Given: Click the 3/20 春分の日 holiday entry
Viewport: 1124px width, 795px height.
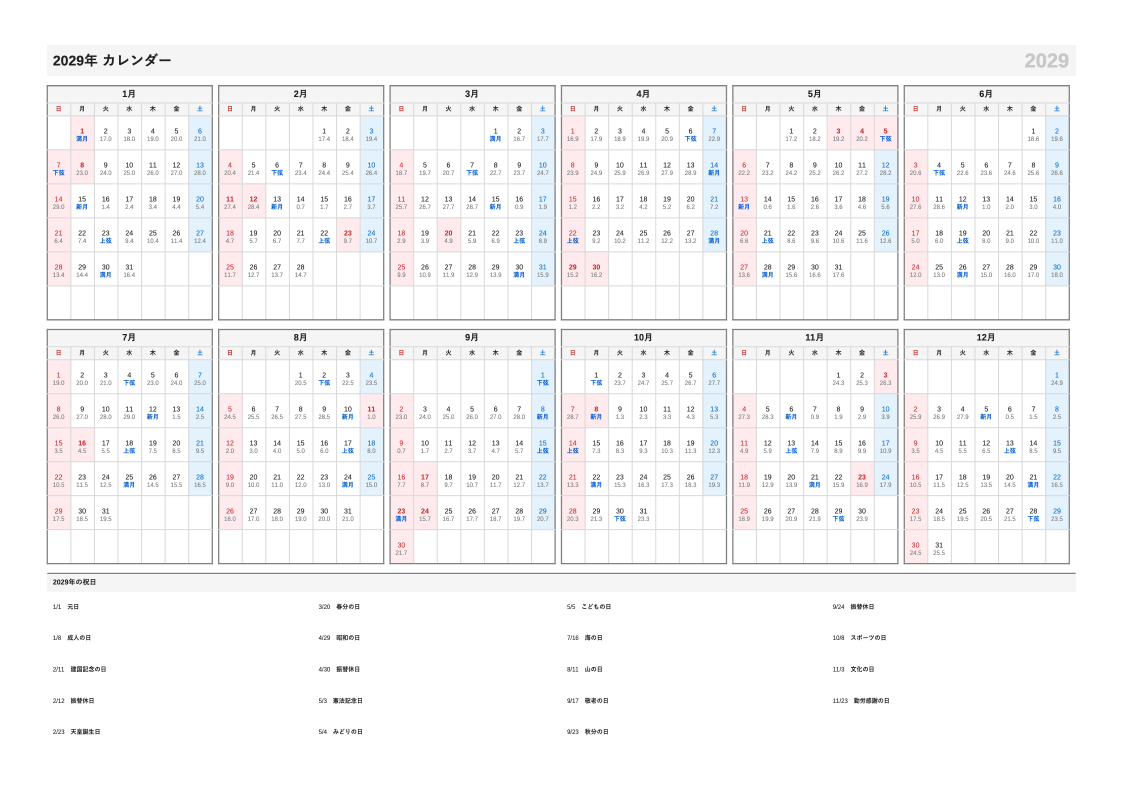Looking at the screenshot, I should pos(339,606).
